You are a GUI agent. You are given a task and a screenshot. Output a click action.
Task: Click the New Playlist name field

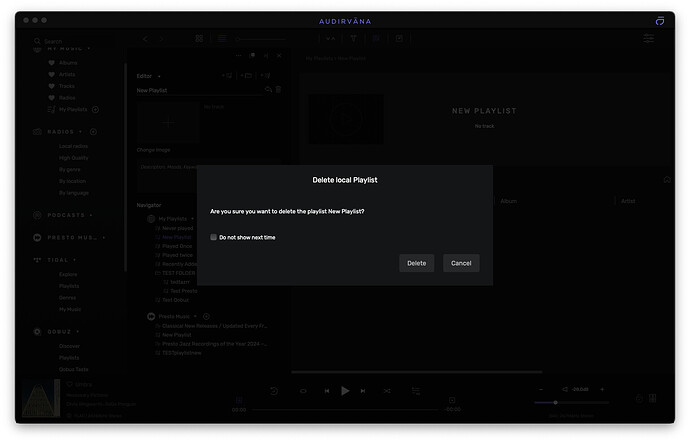199,90
